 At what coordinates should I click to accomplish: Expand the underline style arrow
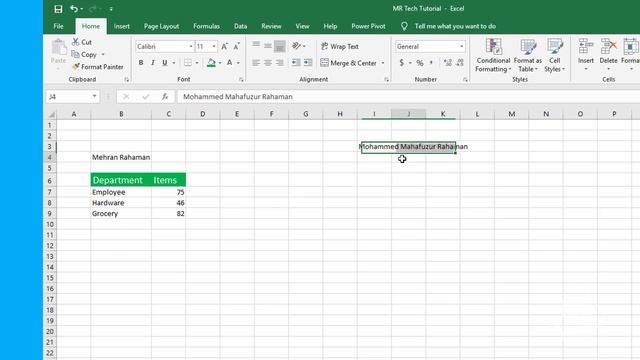point(174,63)
